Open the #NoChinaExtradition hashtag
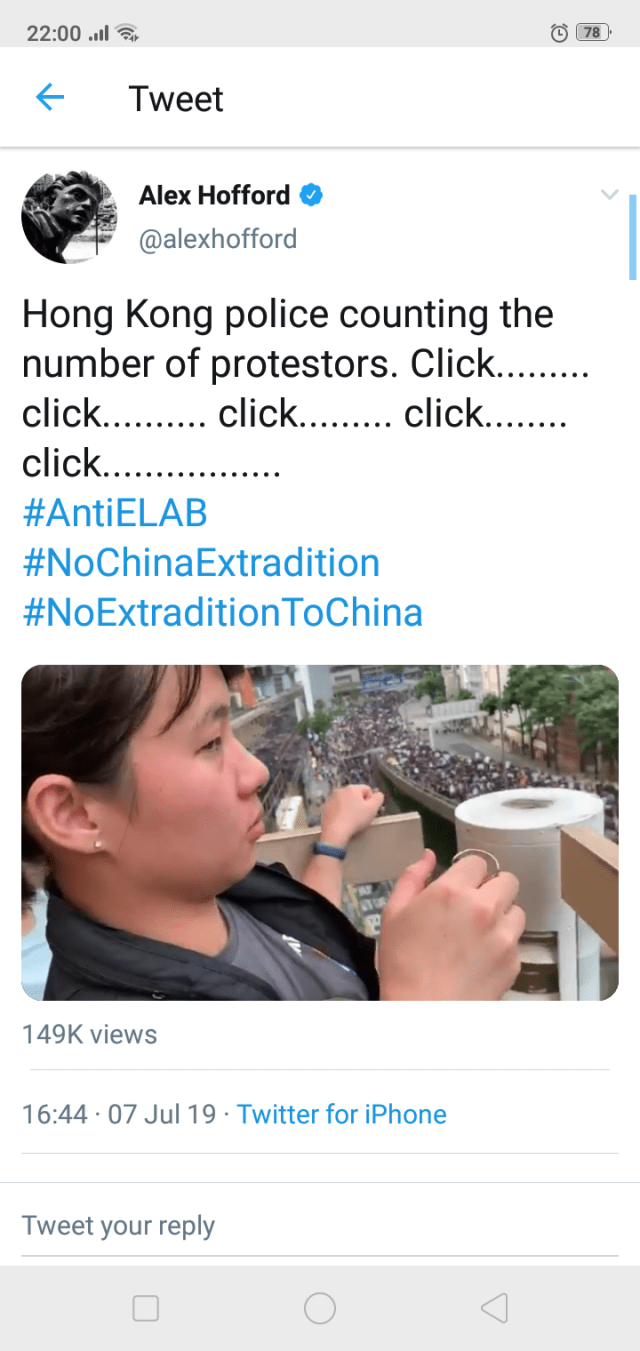Screen dimensions: 640x1351 click(201, 562)
